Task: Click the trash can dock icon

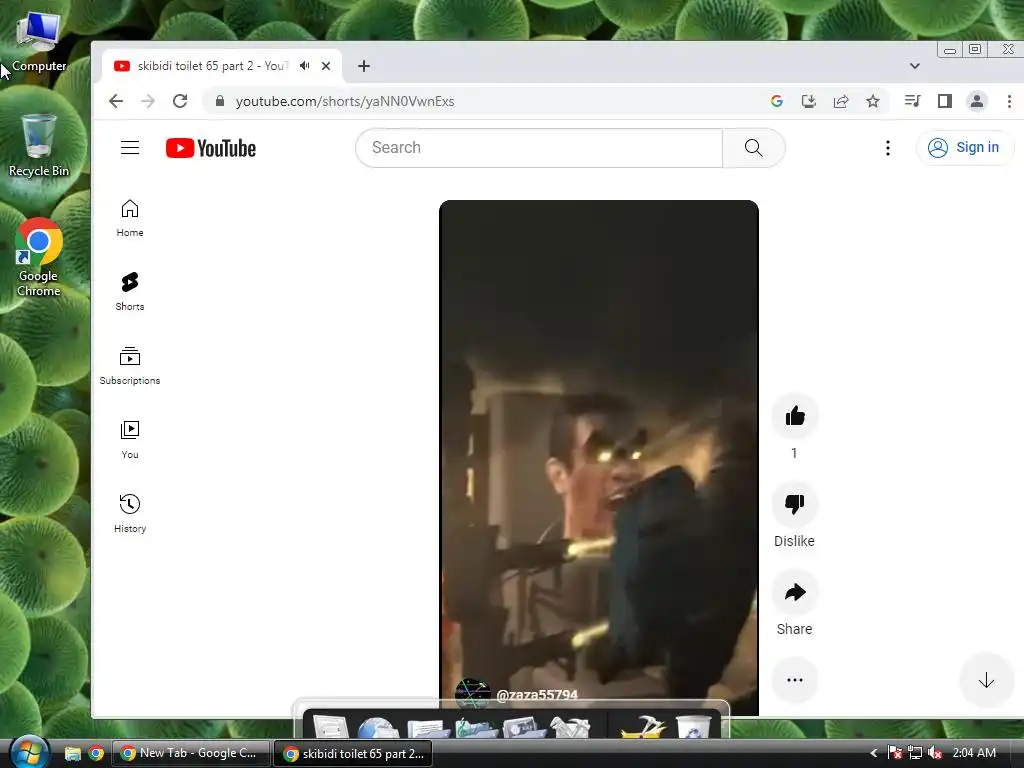Action: click(693, 727)
